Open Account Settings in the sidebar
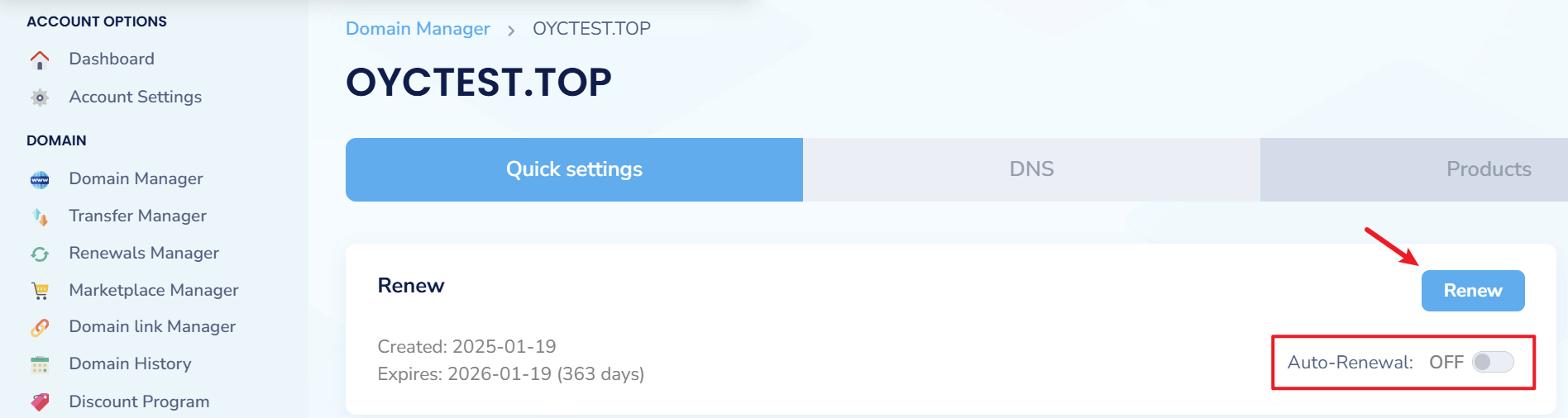 point(135,97)
